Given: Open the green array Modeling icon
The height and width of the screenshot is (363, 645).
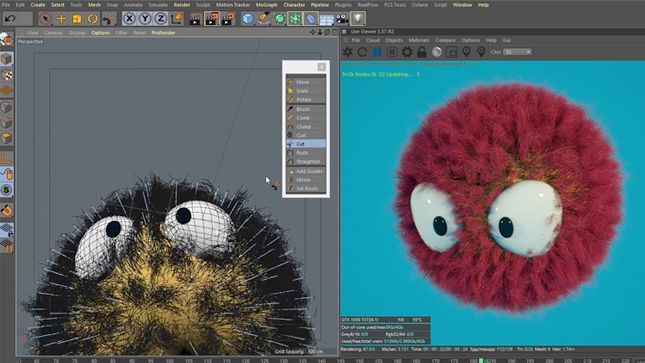Looking at the screenshot, I should click(295, 19).
